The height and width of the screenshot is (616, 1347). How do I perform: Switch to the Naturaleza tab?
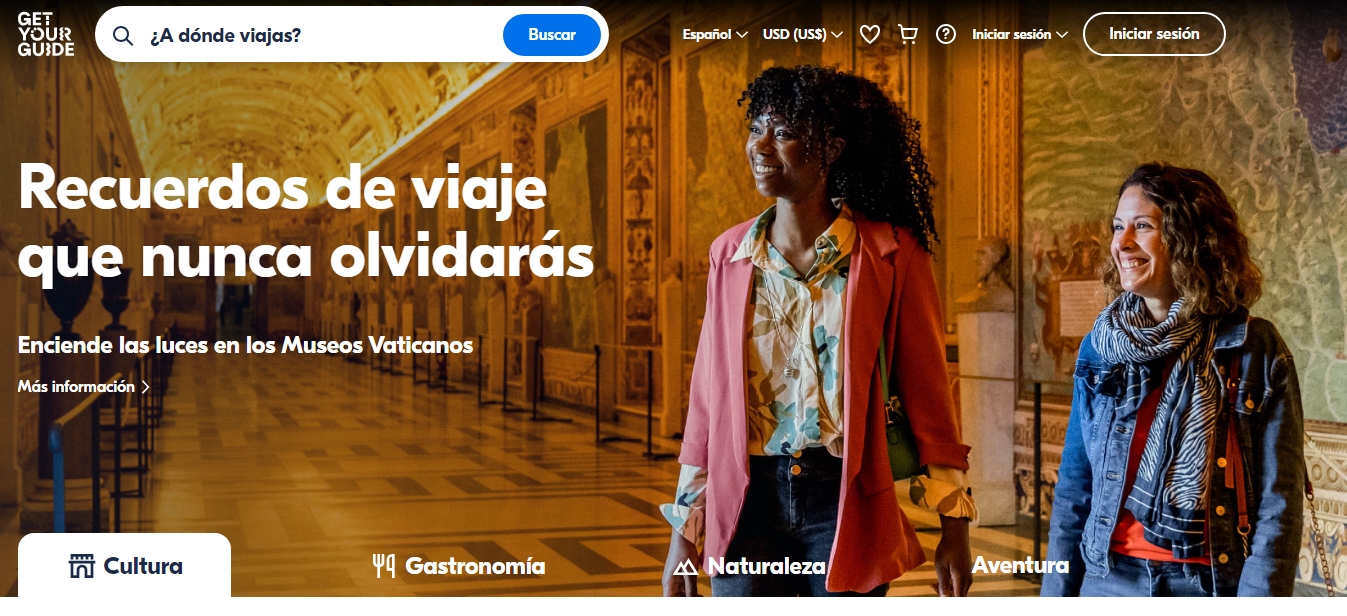[750, 566]
